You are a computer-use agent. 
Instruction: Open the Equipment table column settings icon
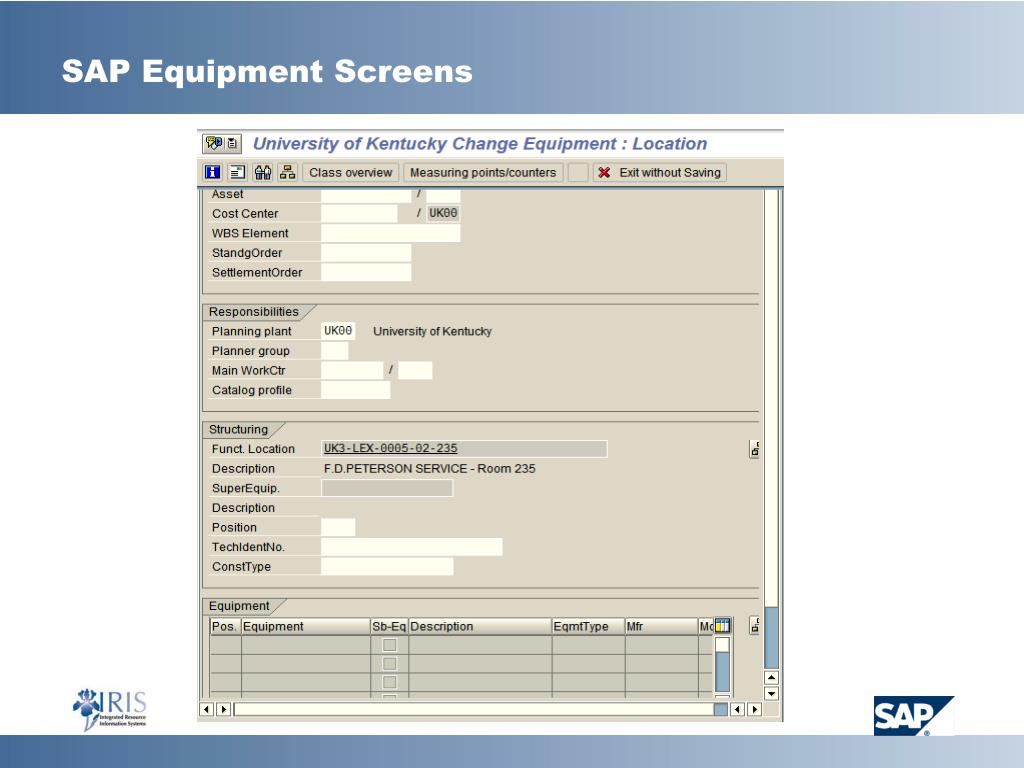[x=722, y=626]
